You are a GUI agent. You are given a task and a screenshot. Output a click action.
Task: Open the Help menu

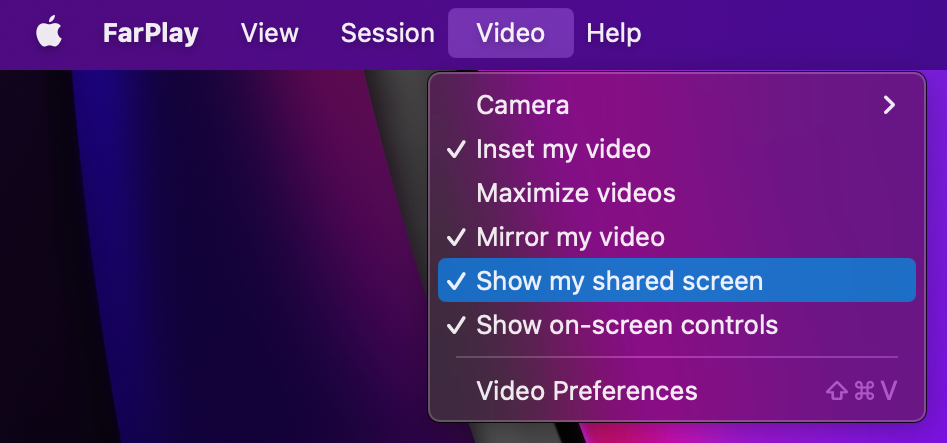click(613, 33)
